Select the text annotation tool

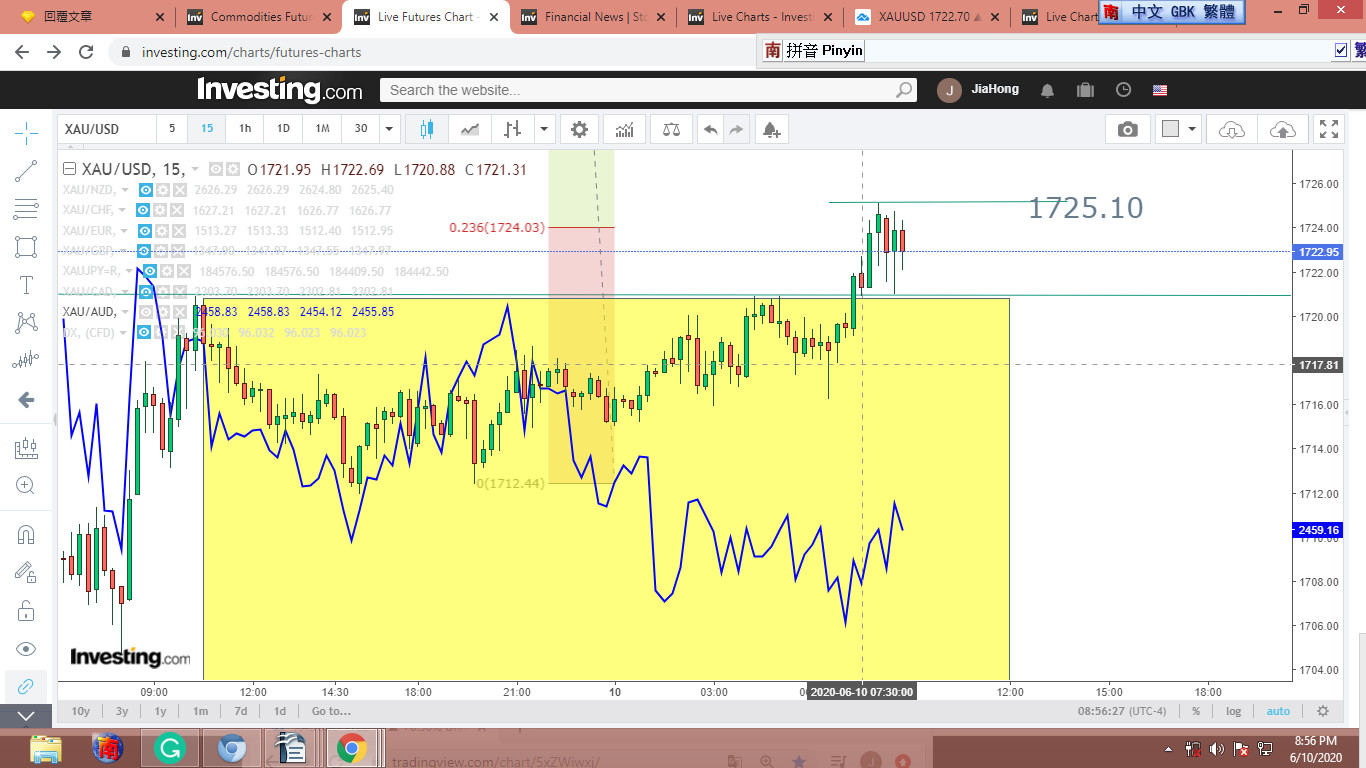pos(26,285)
